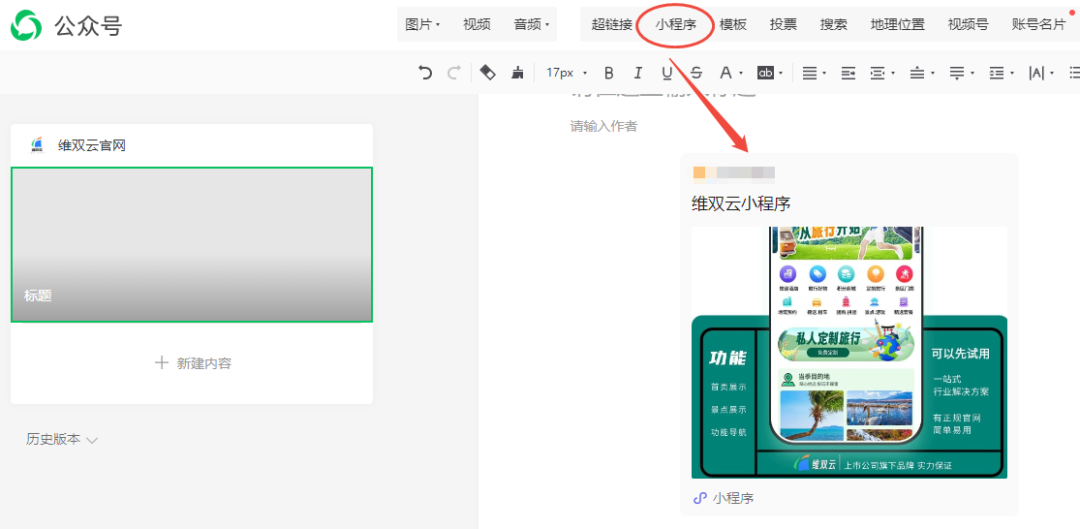The width and height of the screenshot is (1080, 529).
Task: Click the text alignment icon
Action: pyautogui.click(x=810, y=72)
